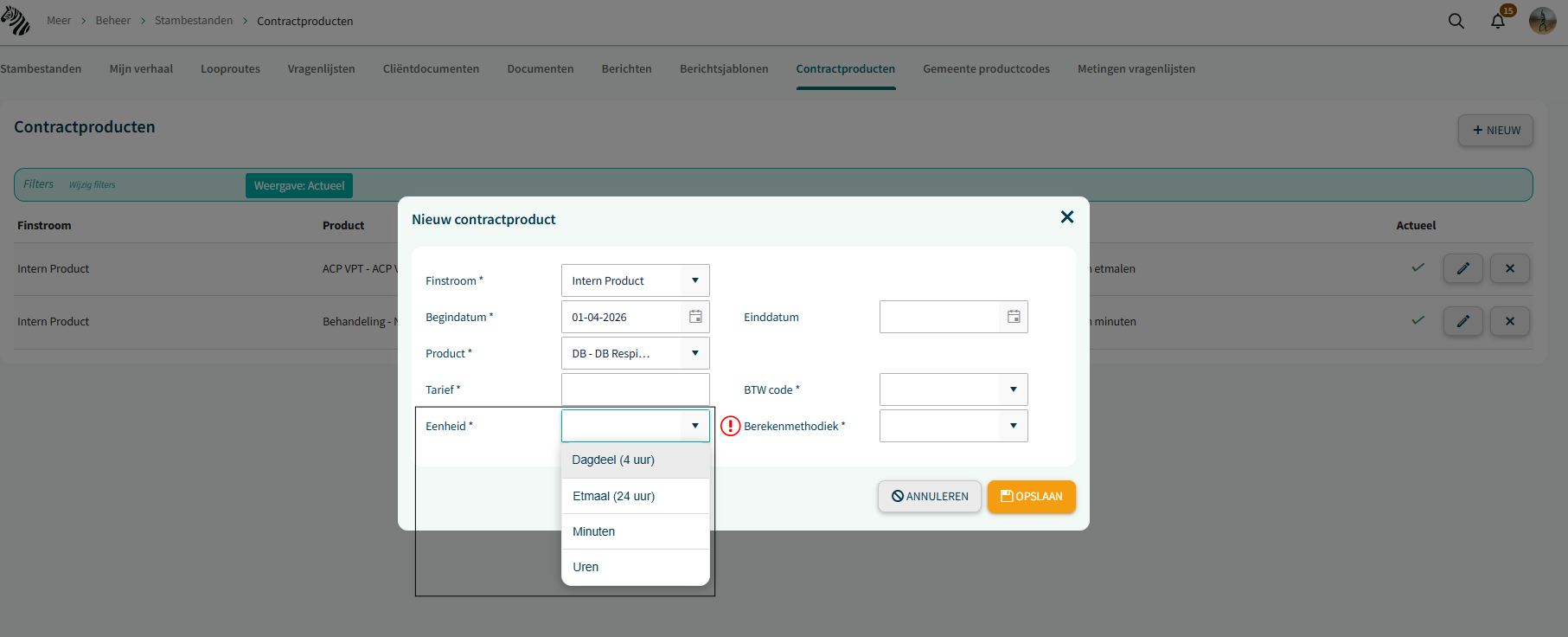Click the red Eenheid validation warning icon

click(x=731, y=426)
